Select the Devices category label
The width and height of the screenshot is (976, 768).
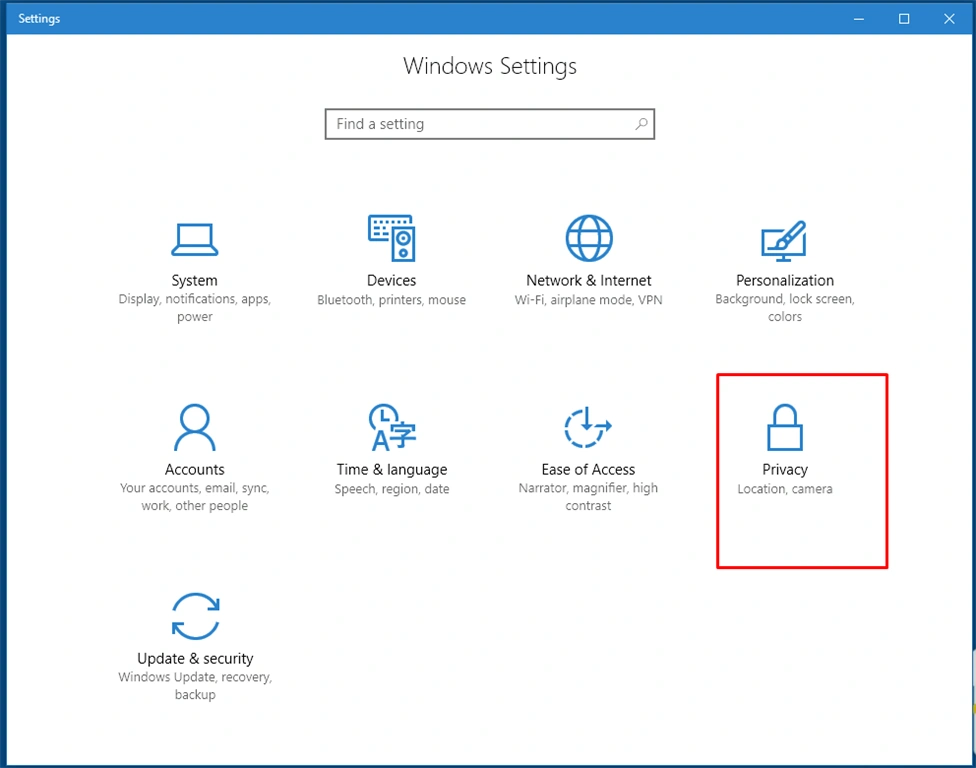click(392, 281)
